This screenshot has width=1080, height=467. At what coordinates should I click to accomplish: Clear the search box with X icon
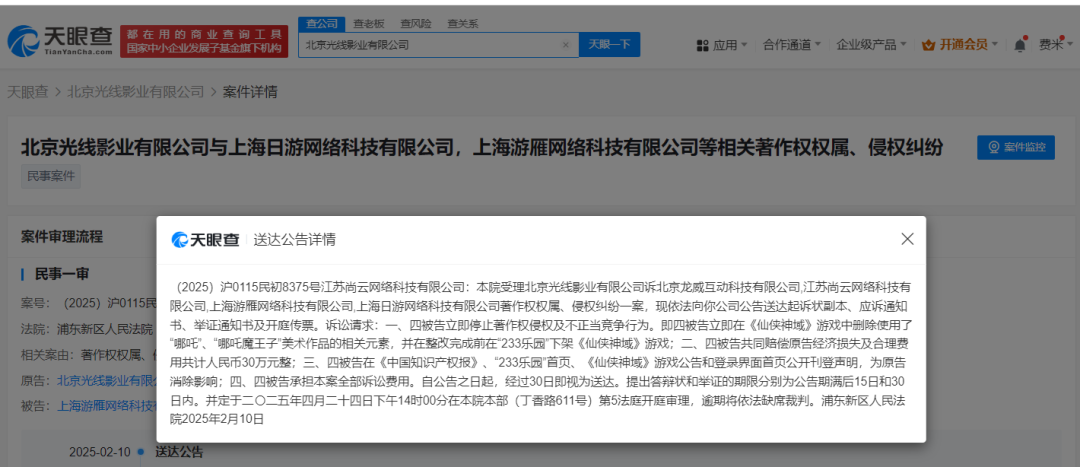(565, 45)
